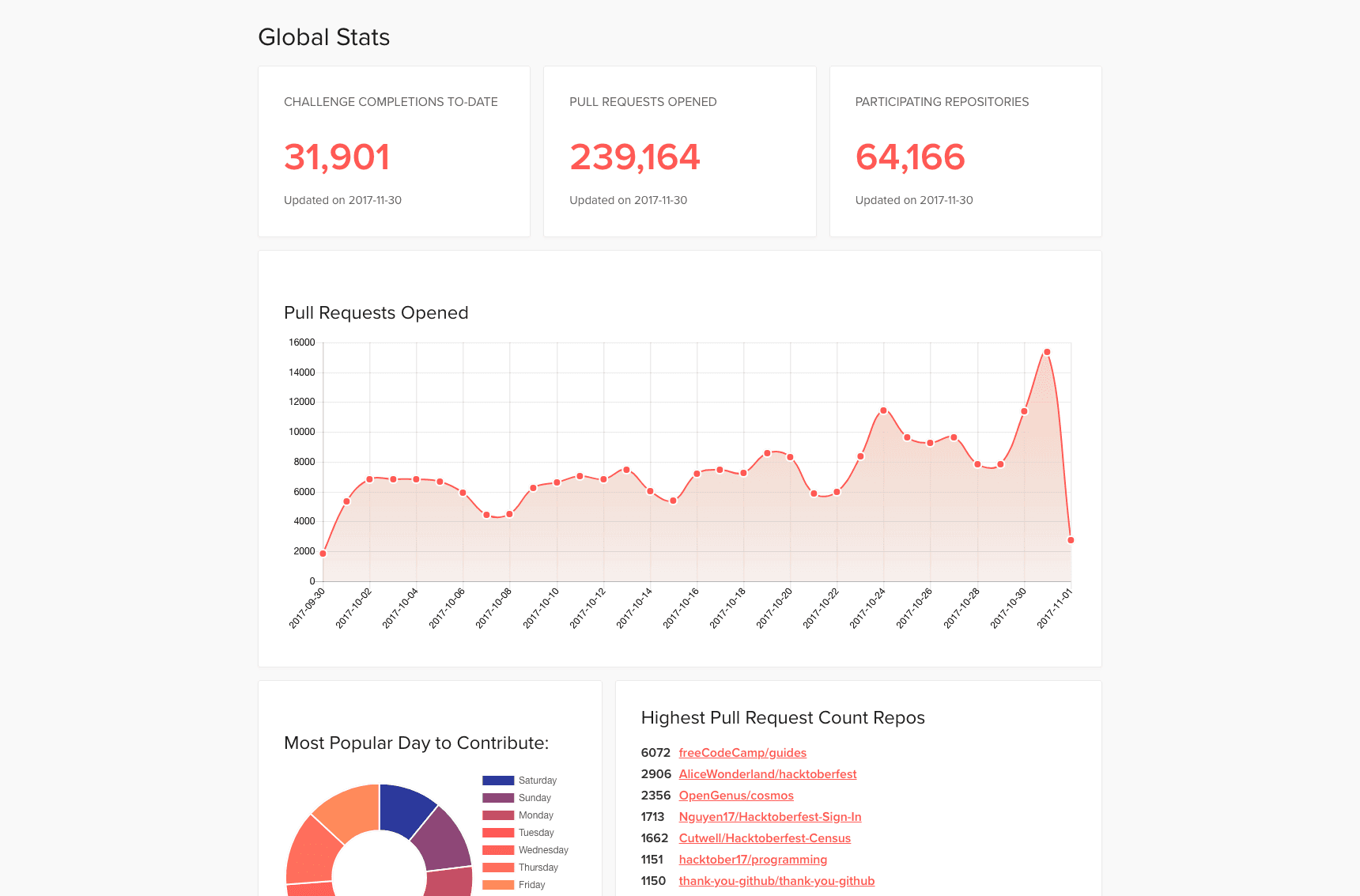The width and height of the screenshot is (1360, 896).
Task: Select the Saturday legend color swatch
Action: (497, 781)
